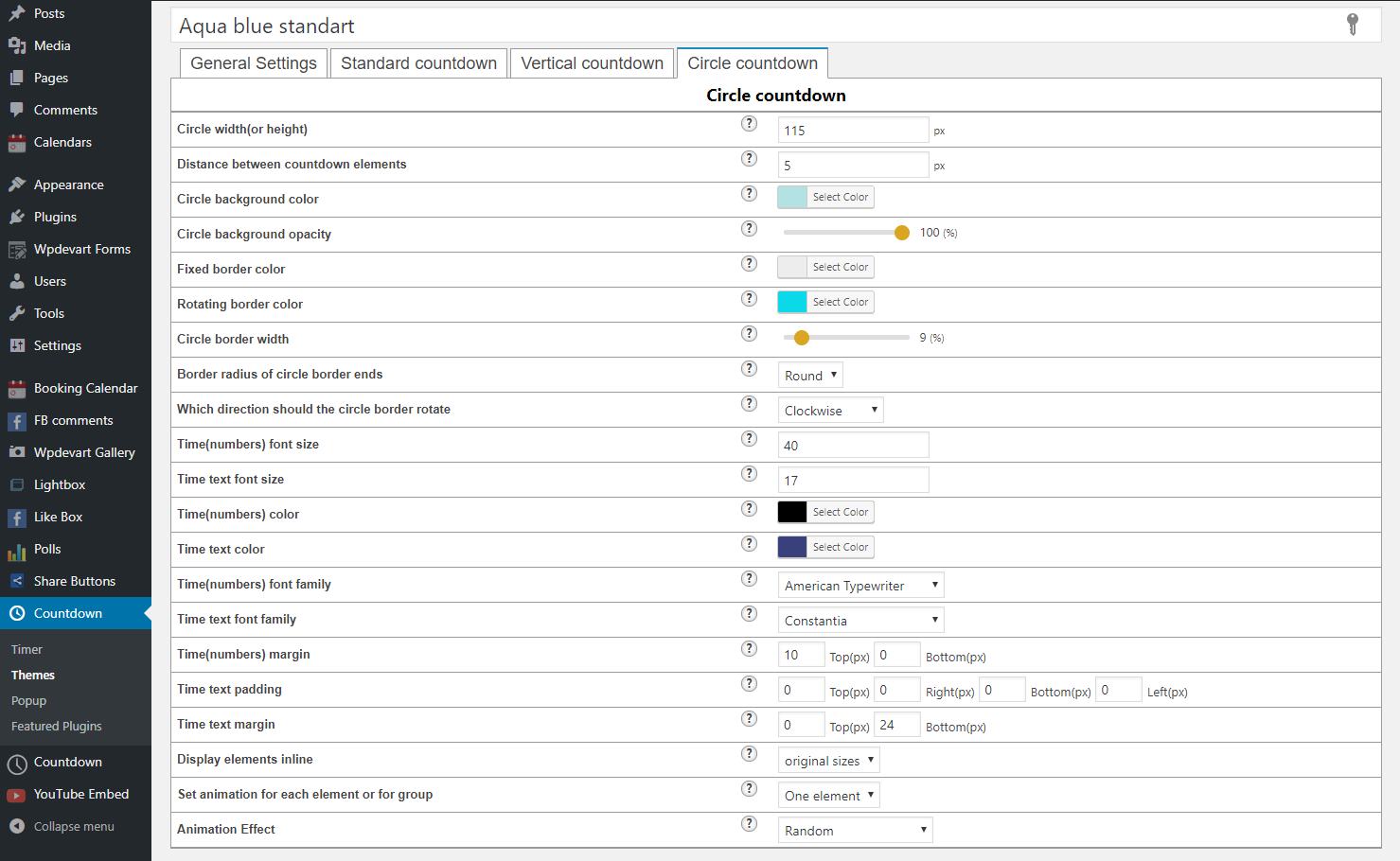Switch to General Settings tab
The height and width of the screenshot is (861, 1400).
coord(254,63)
